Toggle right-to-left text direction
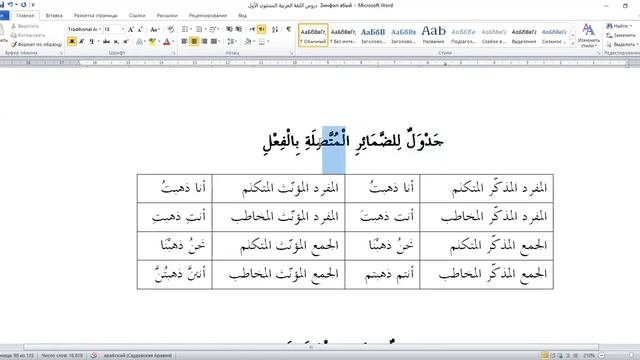 [262, 29]
